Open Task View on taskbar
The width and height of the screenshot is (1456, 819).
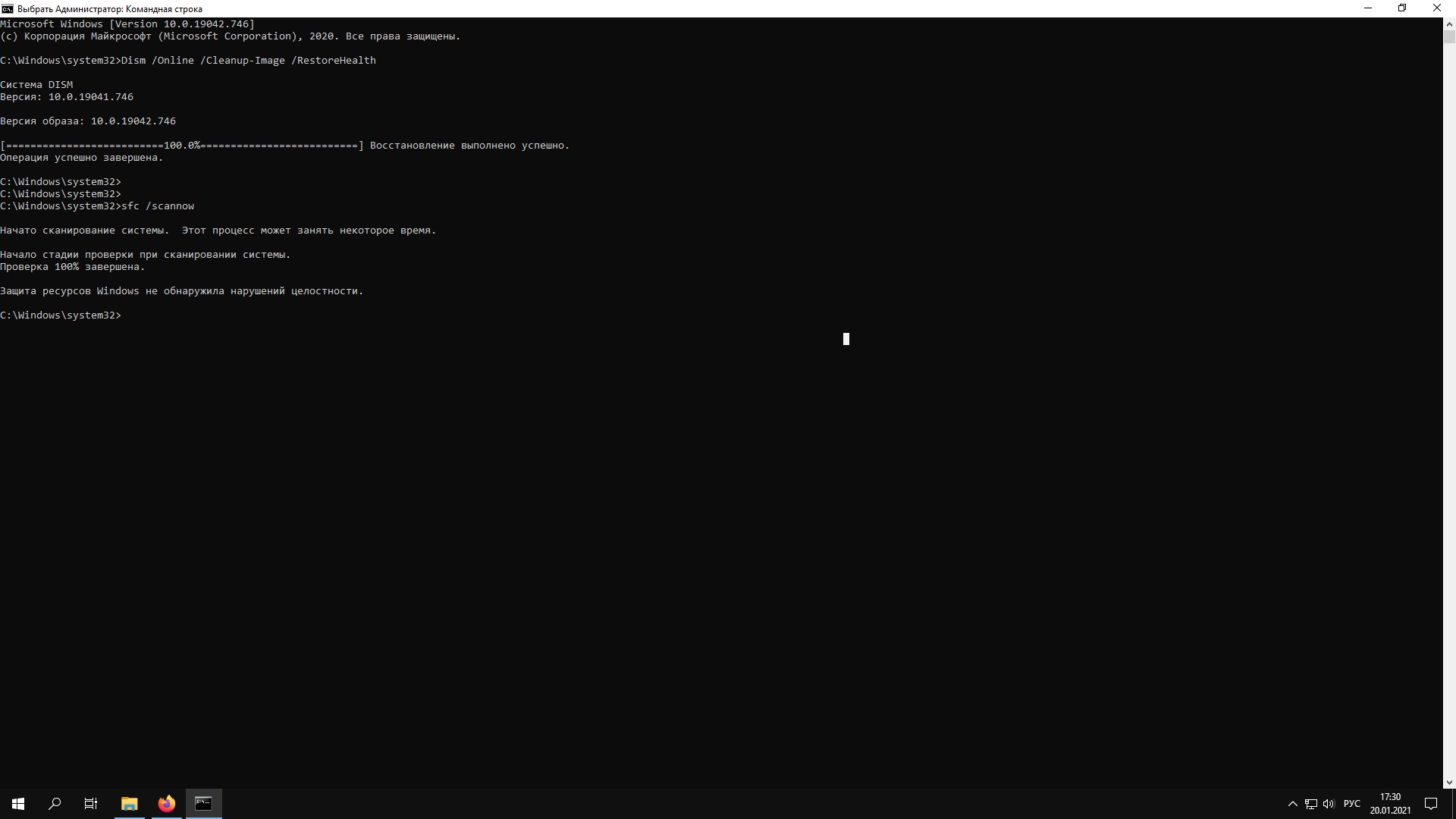pyautogui.click(x=91, y=804)
